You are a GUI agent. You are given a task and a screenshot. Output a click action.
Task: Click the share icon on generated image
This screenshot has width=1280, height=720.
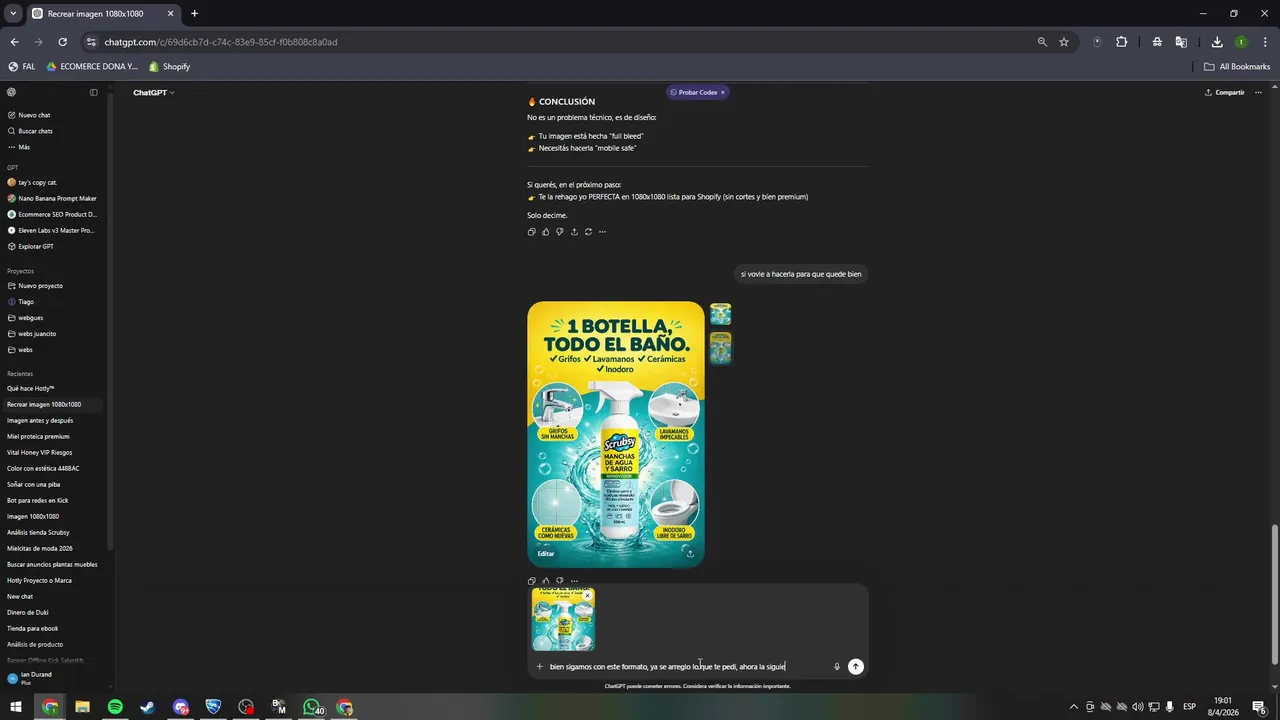pyautogui.click(x=690, y=554)
